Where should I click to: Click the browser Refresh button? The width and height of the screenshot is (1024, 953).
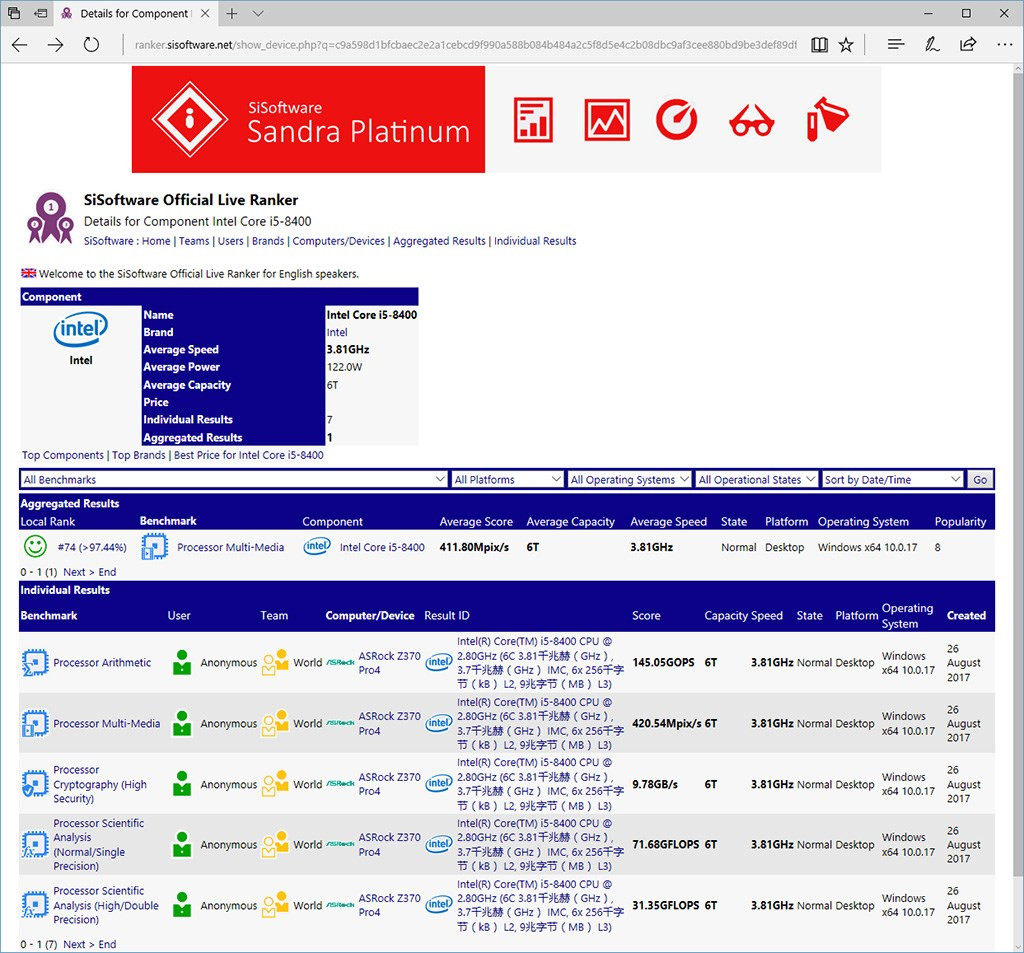[91, 45]
